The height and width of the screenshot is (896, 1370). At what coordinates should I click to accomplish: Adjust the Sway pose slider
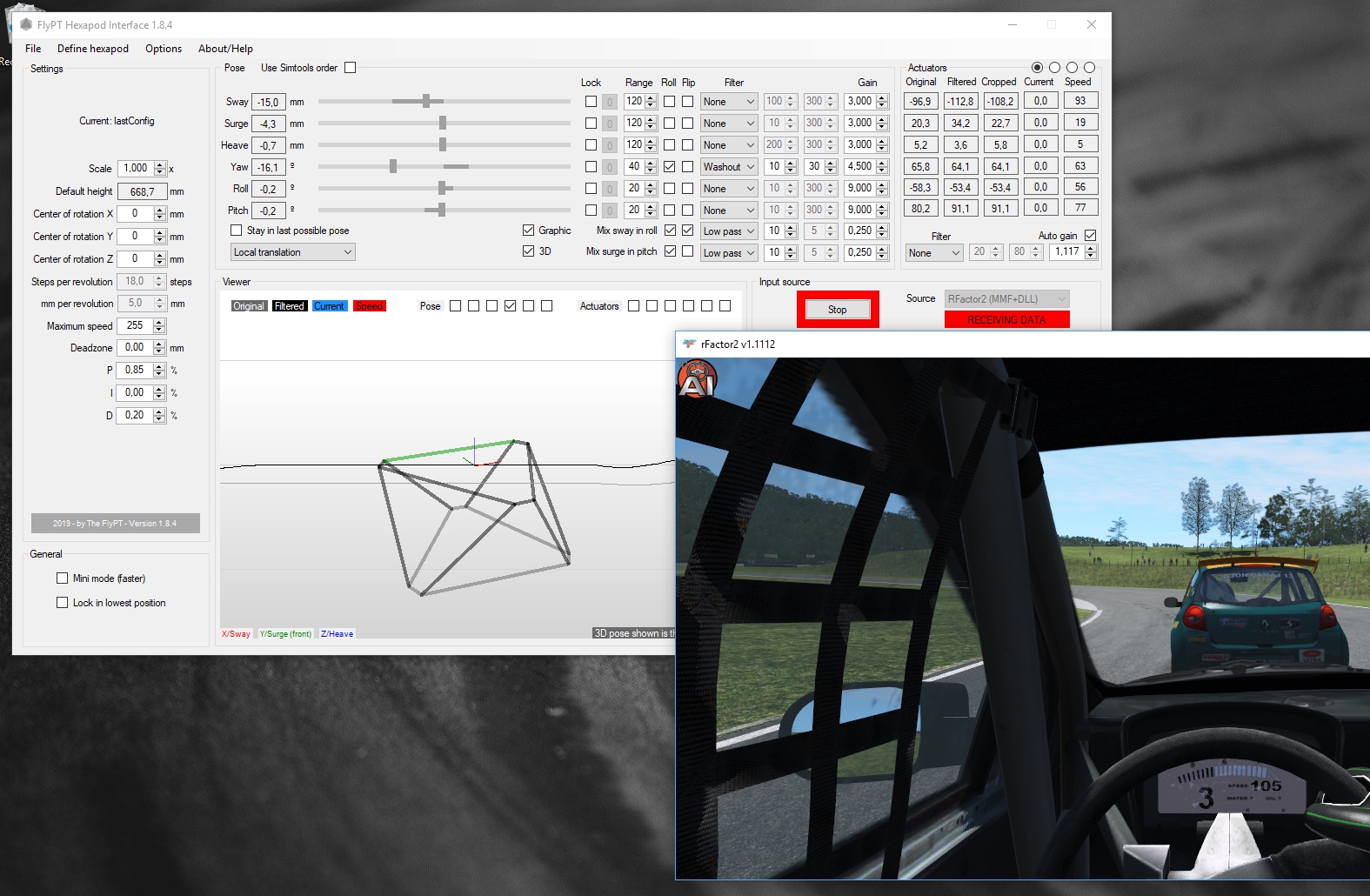pyautogui.click(x=426, y=102)
